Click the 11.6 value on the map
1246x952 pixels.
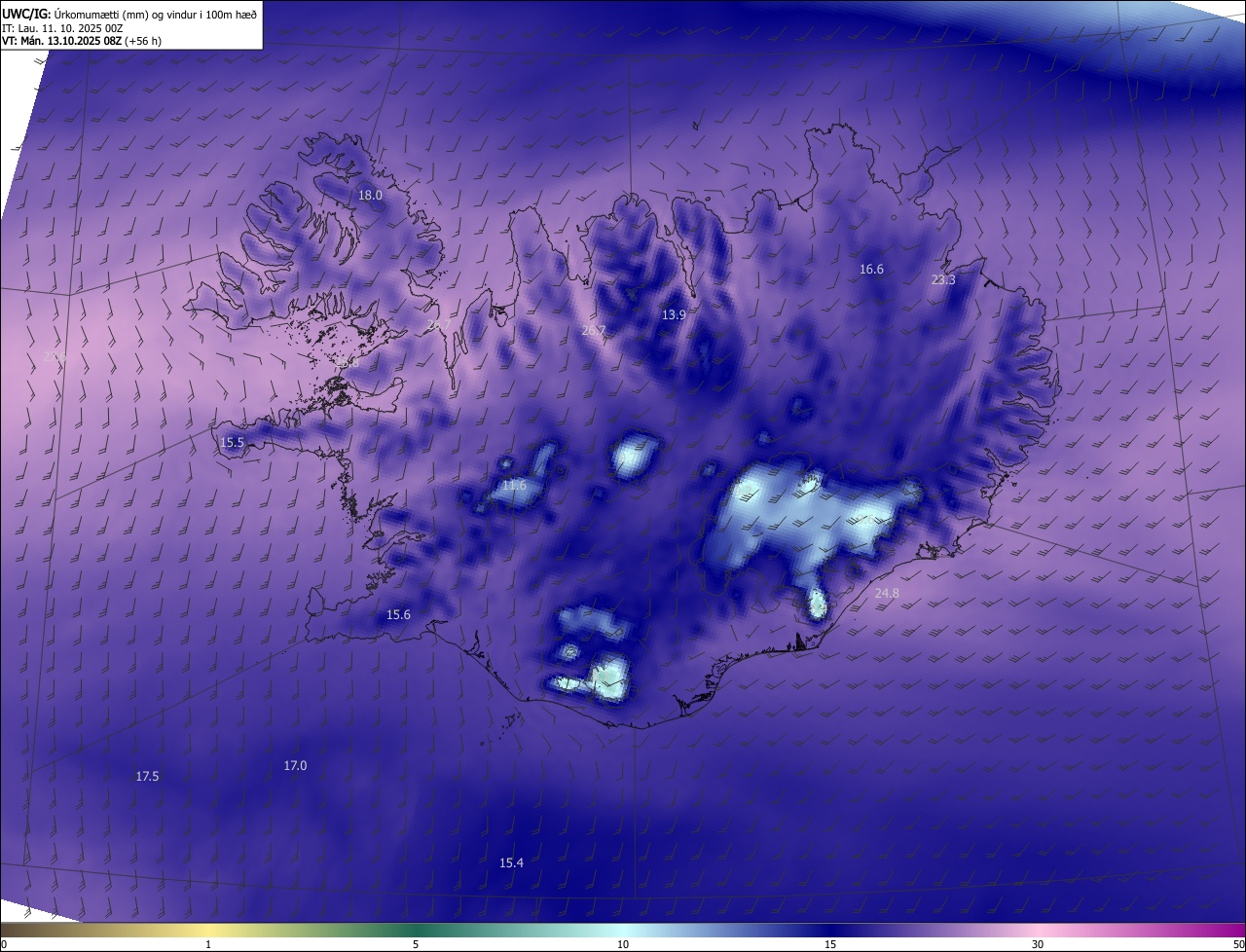coord(514,486)
